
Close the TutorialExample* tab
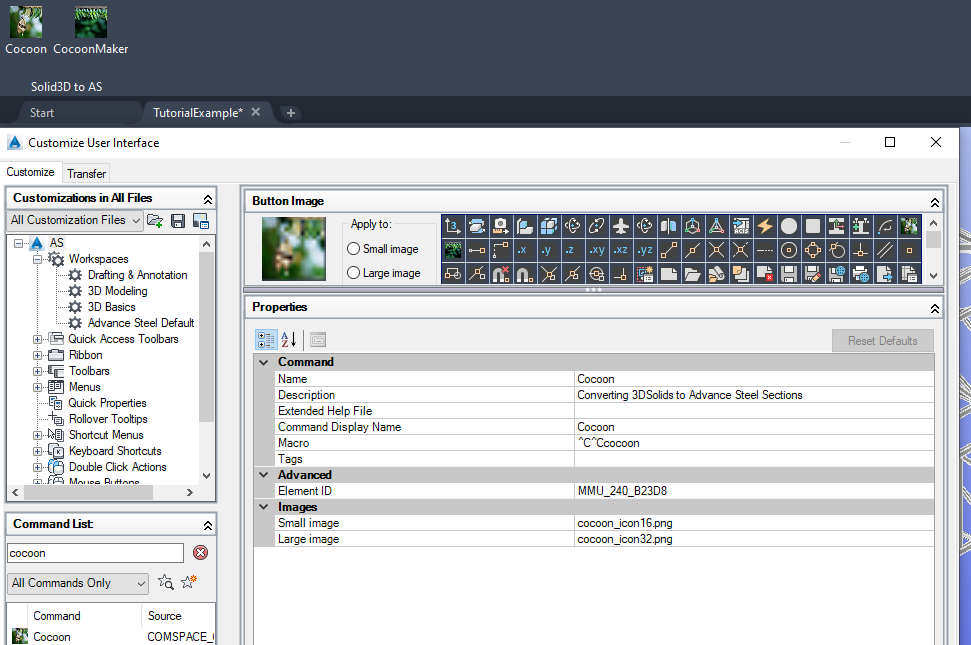(256, 112)
